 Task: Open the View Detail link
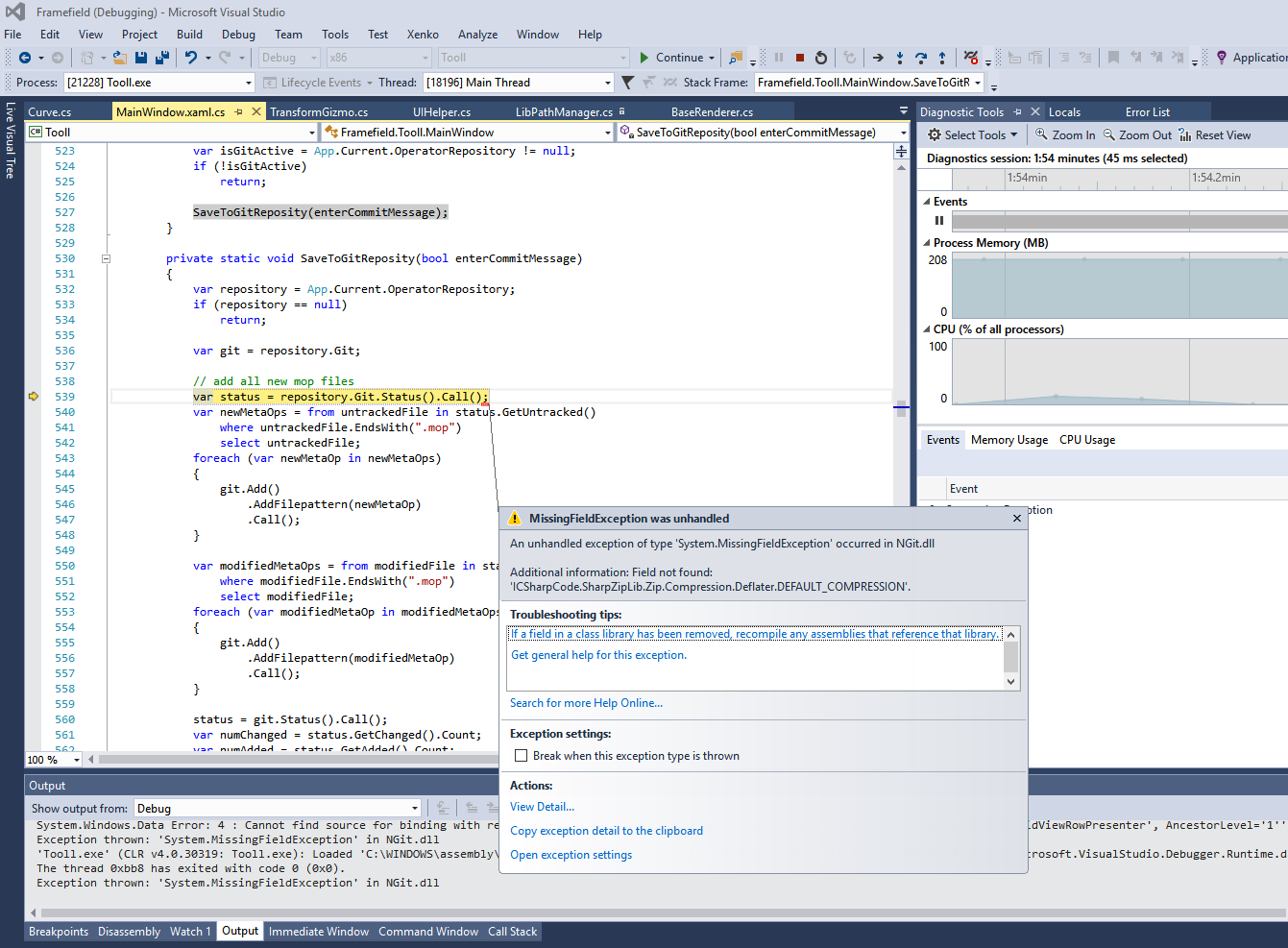tap(542, 807)
